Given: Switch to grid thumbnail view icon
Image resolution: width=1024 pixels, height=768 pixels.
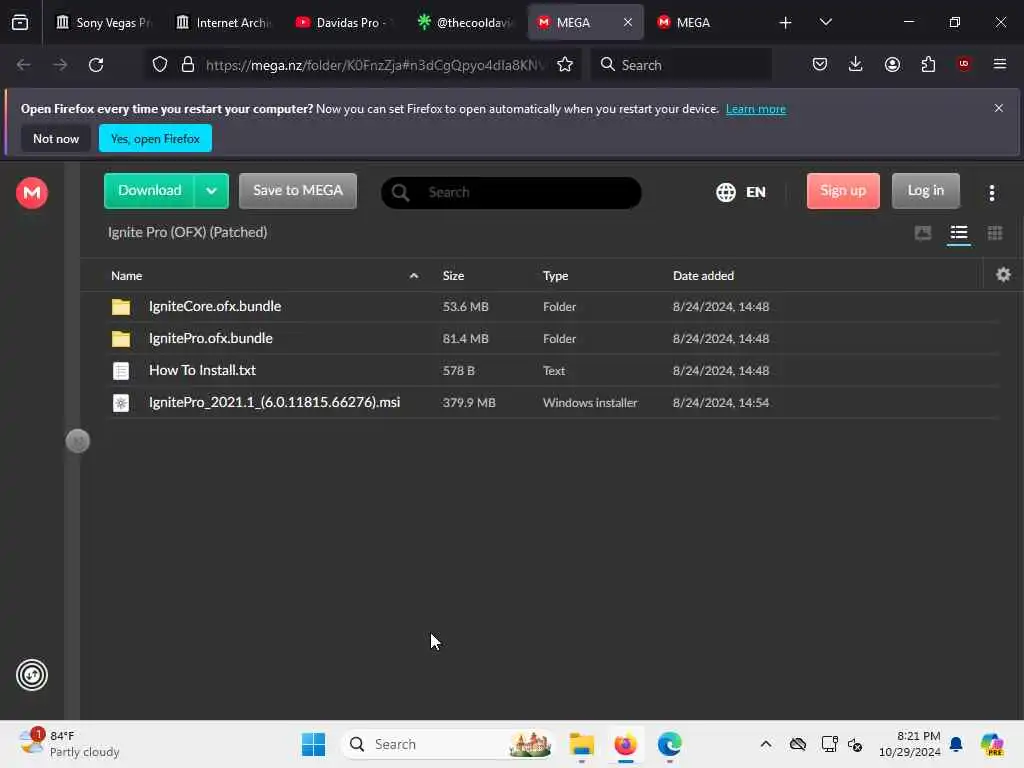Looking at the screenshot, I should coord(995,233).
